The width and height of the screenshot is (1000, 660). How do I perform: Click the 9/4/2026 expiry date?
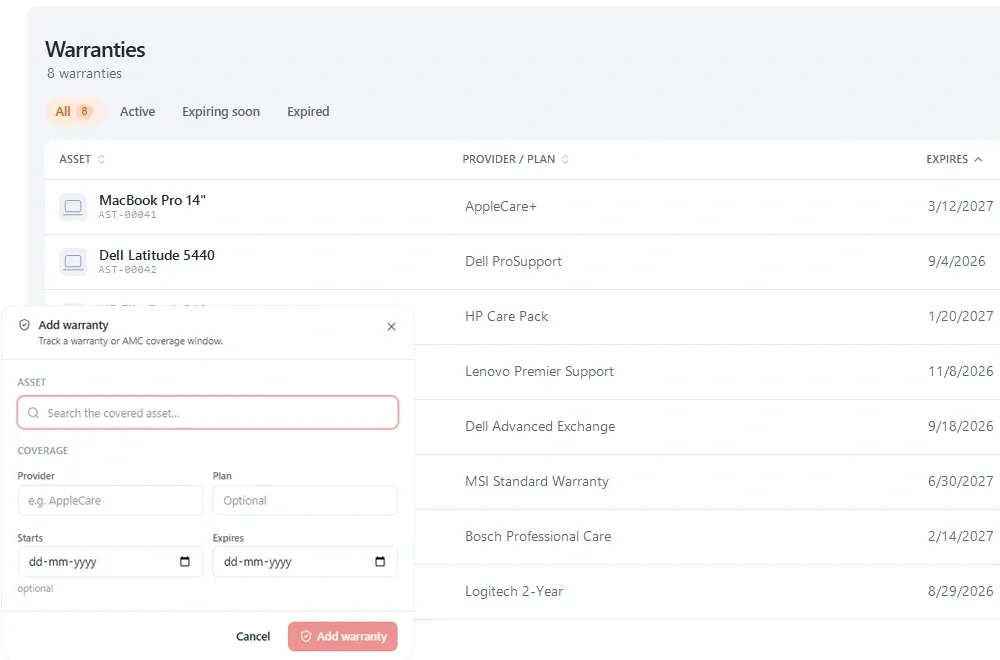point(957,261)
